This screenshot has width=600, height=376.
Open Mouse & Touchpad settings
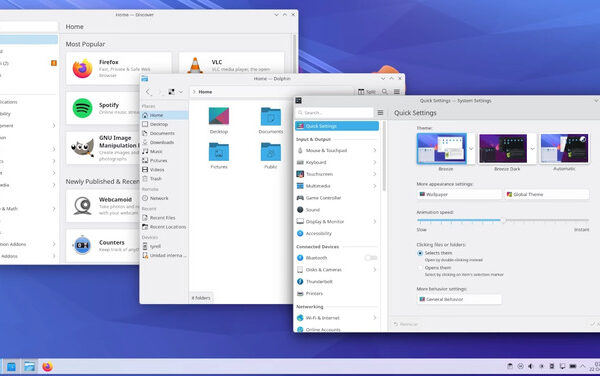point(337,150)
